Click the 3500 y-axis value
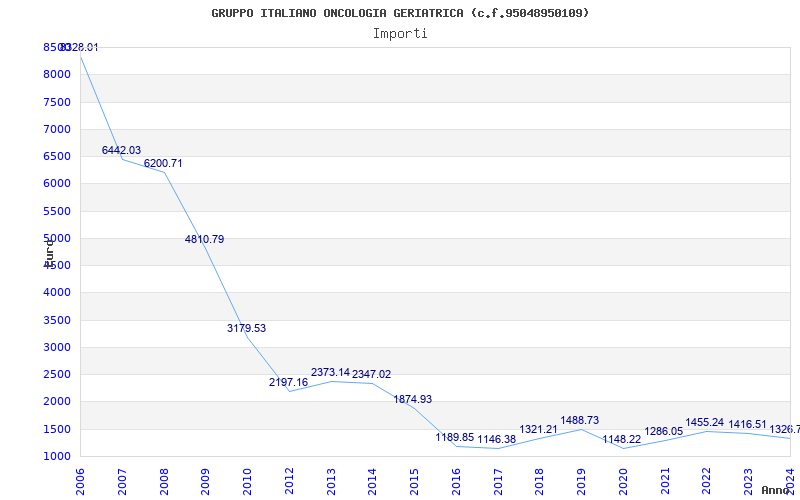The height and width of the screenshot is (500, 800). [57, 320]
